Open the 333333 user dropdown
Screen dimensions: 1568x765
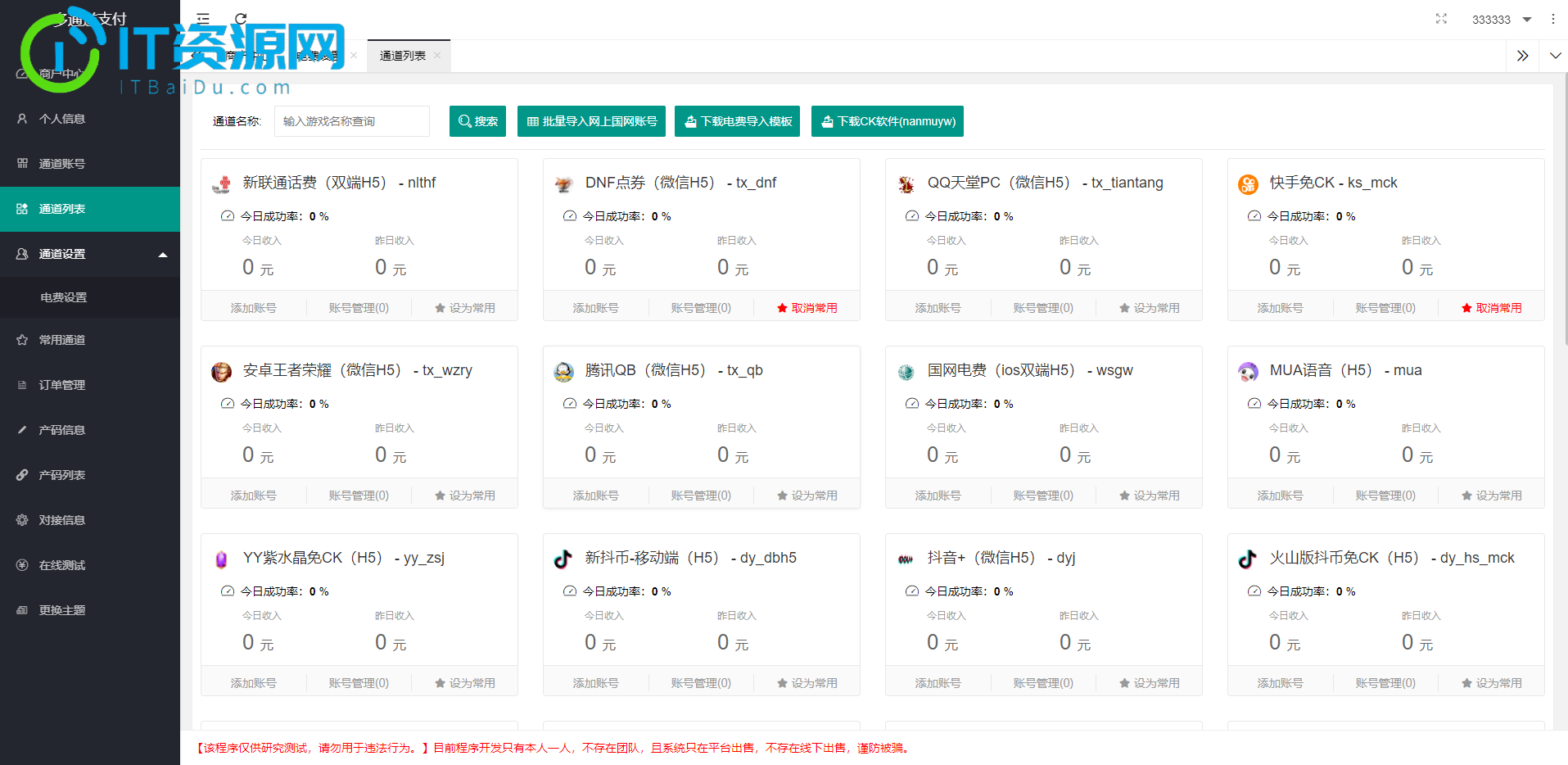[1501, 20]
